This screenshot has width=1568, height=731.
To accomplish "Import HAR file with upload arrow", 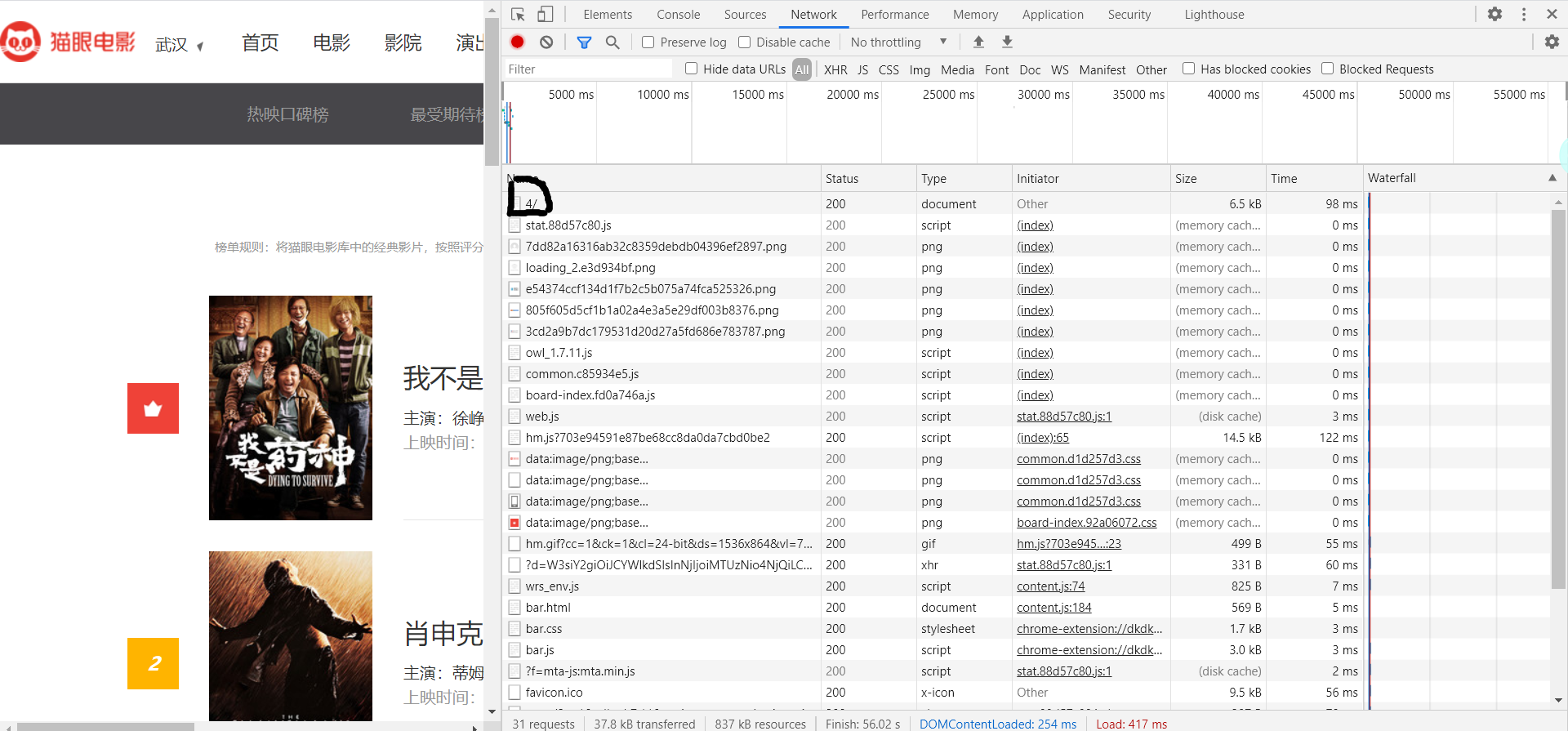I will (978, 42).
